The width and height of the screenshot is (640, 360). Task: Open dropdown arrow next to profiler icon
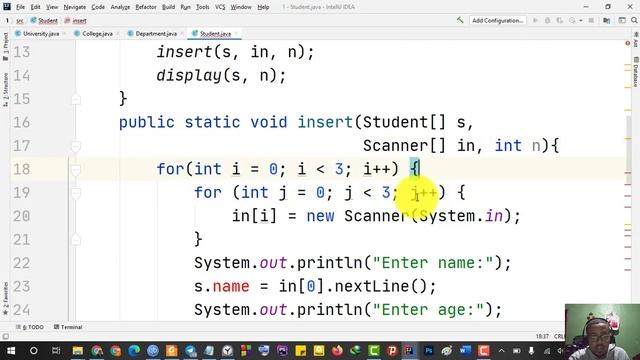(x=580, y=20)
